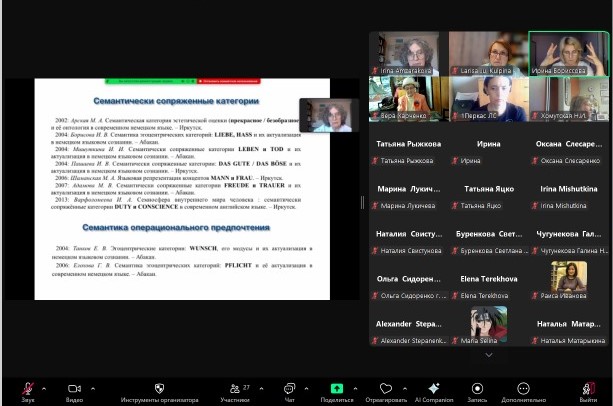Select Раиса Иванова avatar tile

tap(569, 279)
